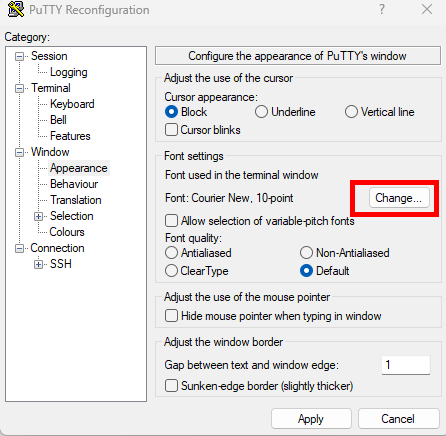Screen dimensions: 446x436
Task: Click the PuTTY icon in title bar
Action: pyautogui.click(x=16, y=9)
